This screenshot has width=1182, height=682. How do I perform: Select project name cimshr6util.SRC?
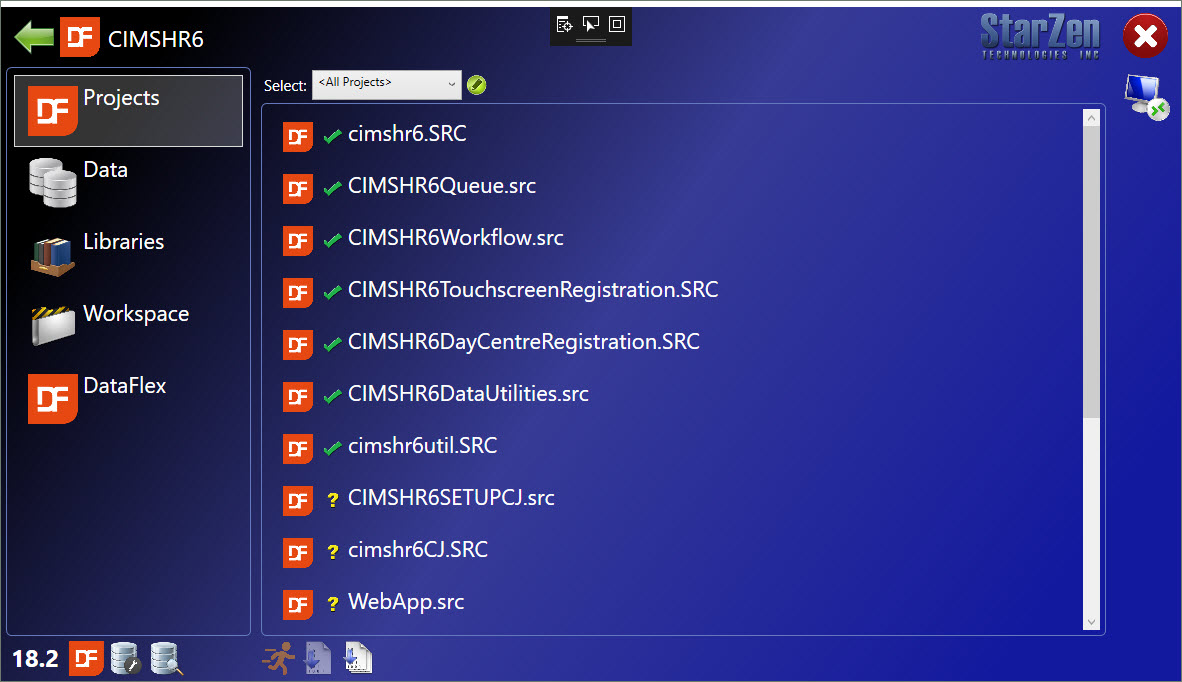[422, 446]
